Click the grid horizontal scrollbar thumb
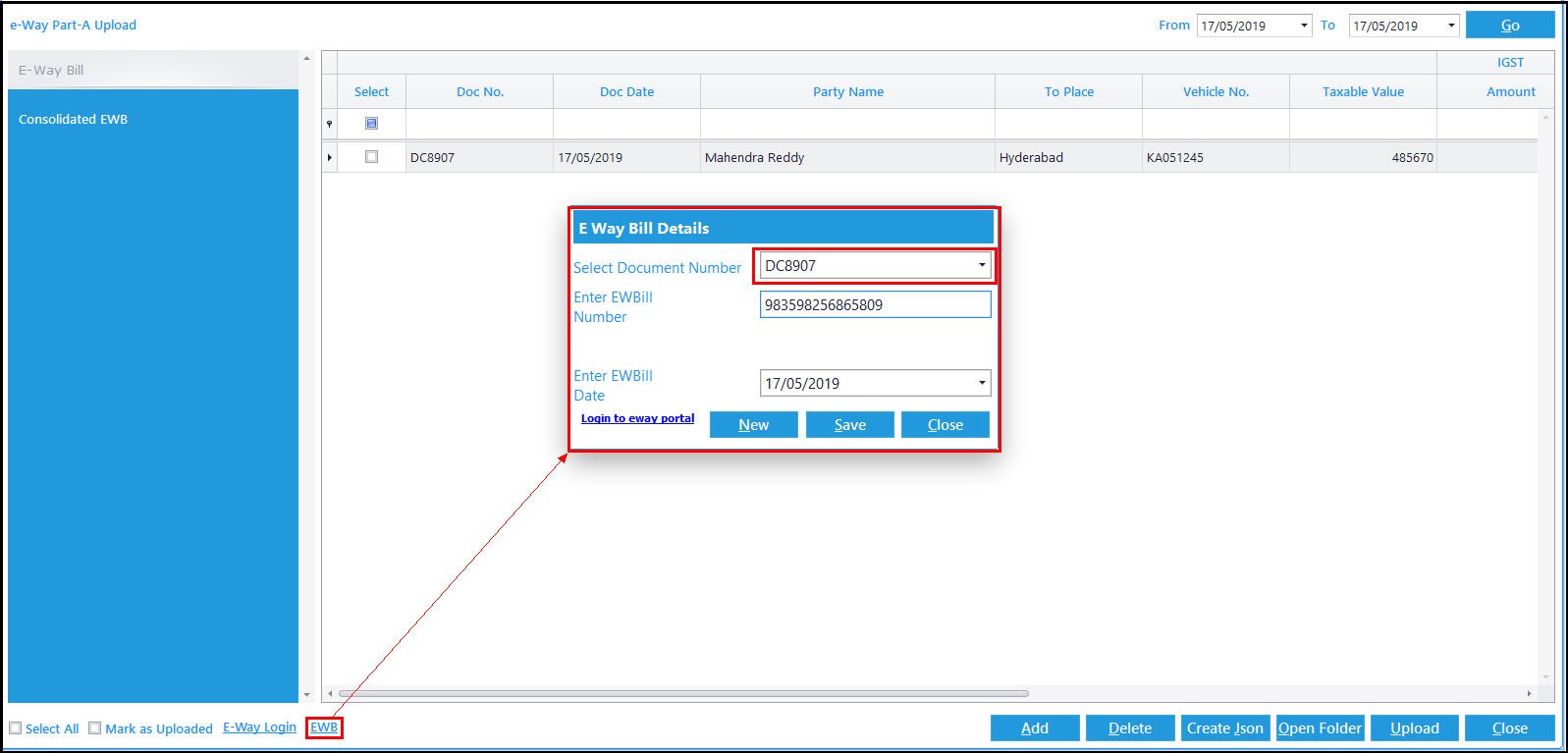The width and height of the screenshot is (1568, 753). coord(683,693)
